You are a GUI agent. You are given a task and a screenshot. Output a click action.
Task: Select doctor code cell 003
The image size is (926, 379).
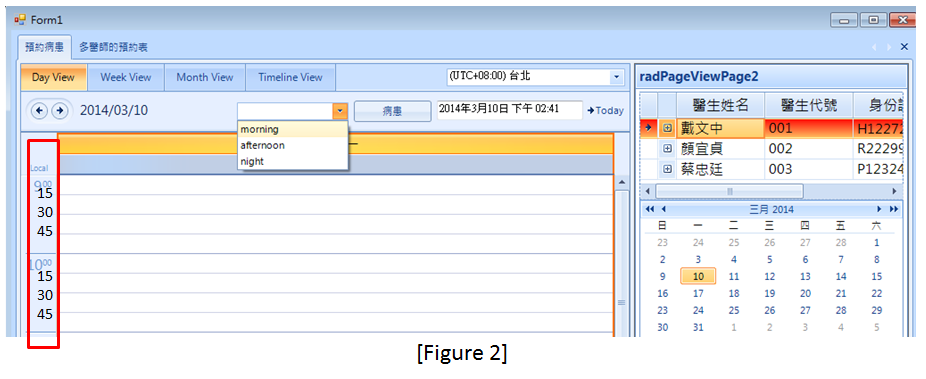pos(808,169)
